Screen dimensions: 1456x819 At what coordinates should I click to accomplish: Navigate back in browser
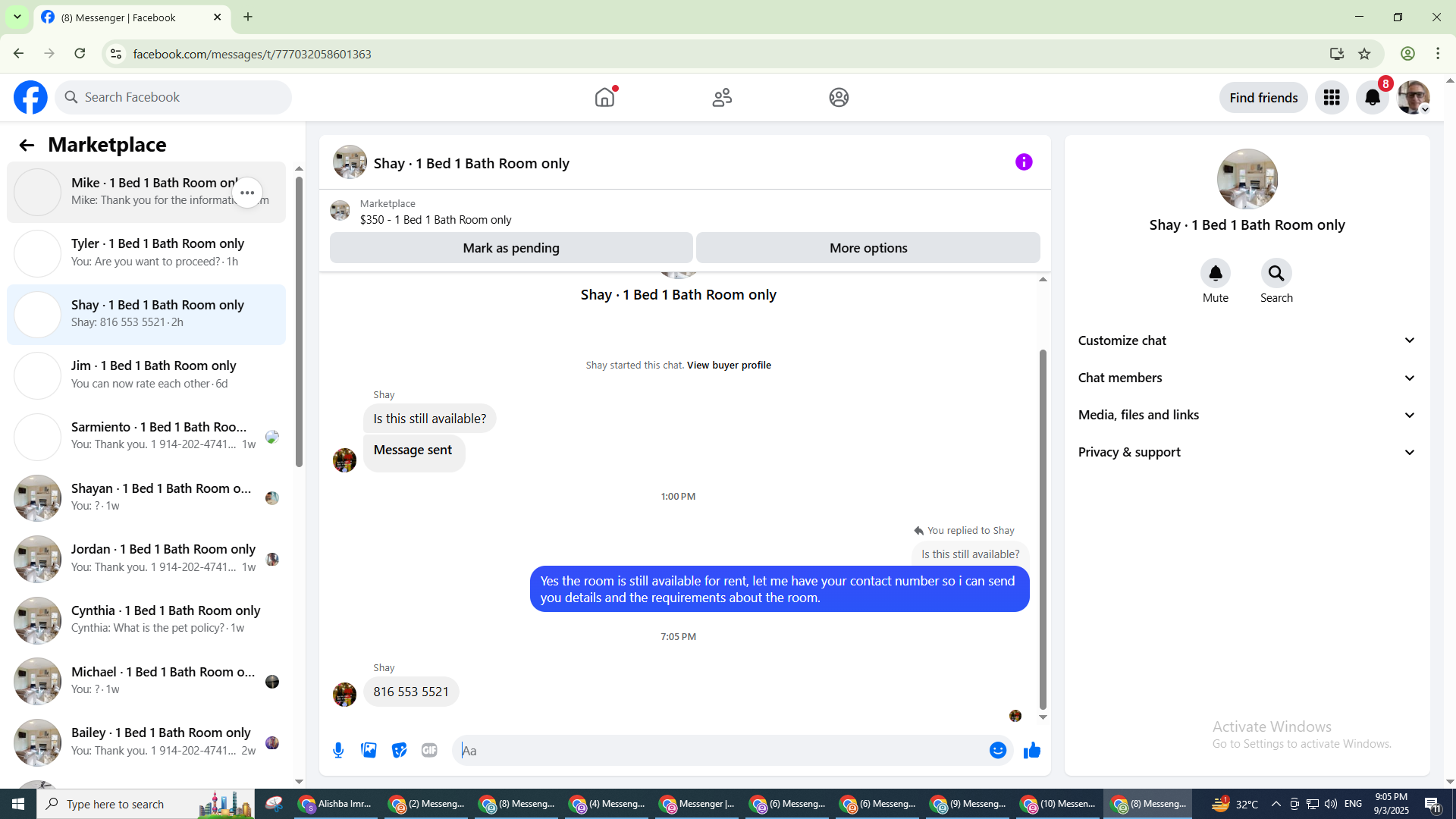click(x=18, y=53)
